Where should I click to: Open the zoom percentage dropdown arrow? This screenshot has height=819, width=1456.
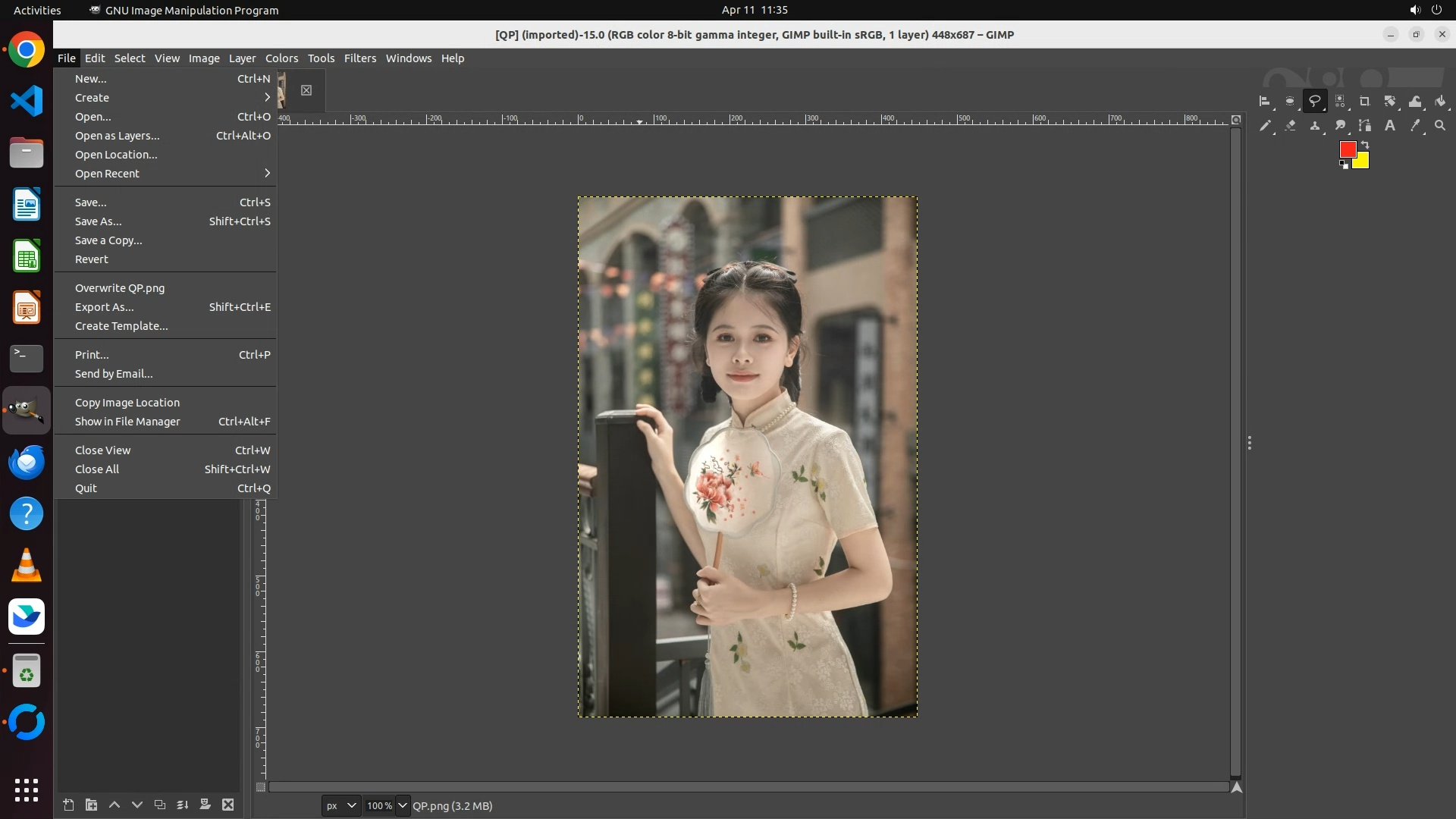point(403,805)
